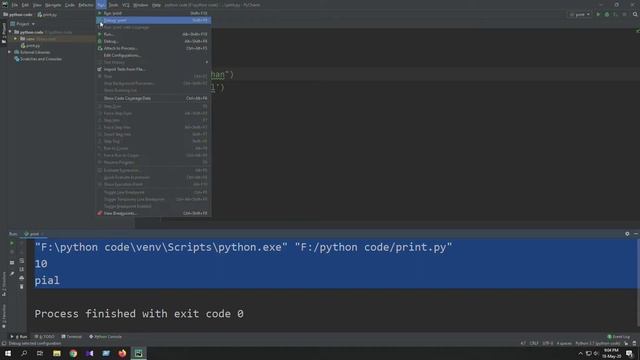
Task: Select Scratches and Consoles item
Action: [38, 59]
